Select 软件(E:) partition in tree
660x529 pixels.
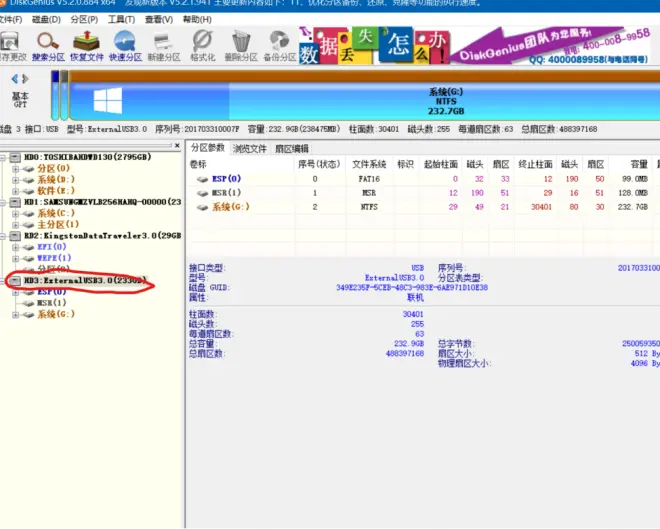coord(56,191)
